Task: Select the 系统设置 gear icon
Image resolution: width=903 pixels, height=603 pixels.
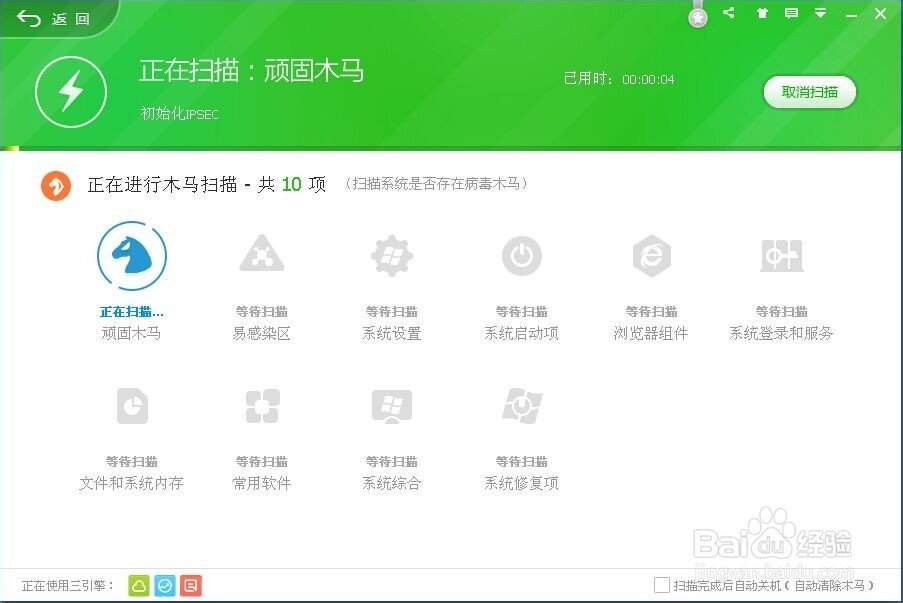Action: pos(392,255)
